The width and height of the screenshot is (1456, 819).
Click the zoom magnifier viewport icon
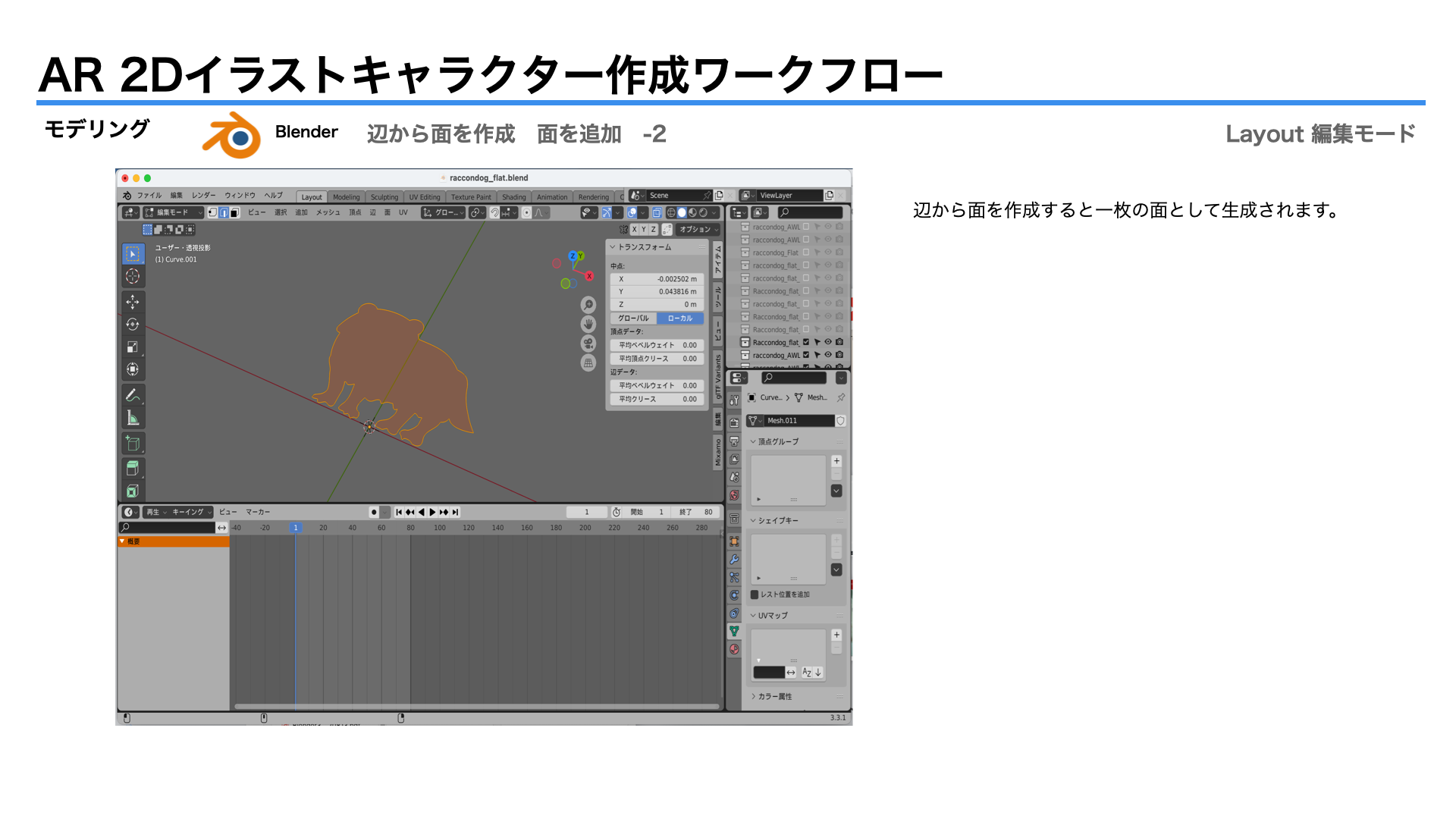pos(588,305)
